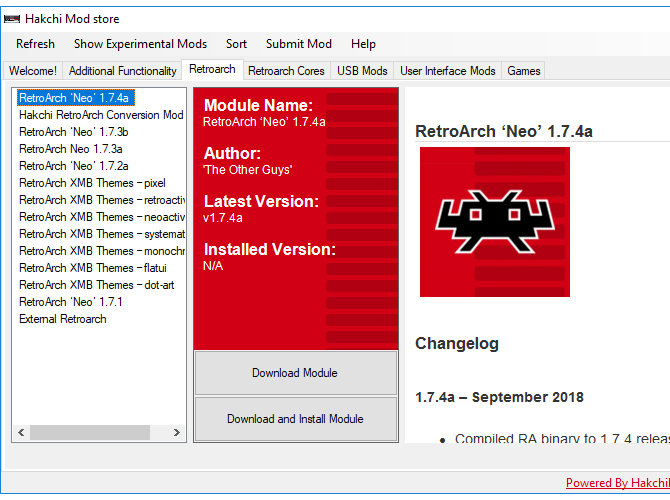Open the Help menu

coord(363,44)
